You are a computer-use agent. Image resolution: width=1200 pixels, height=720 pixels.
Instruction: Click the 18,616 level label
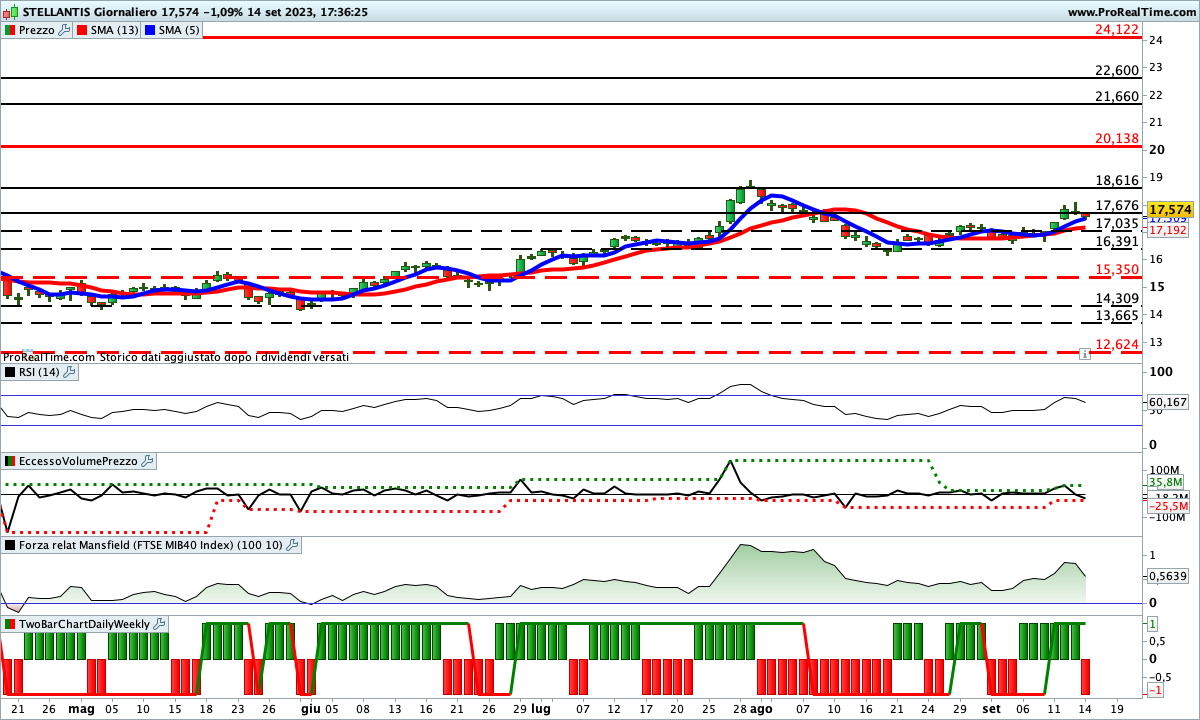point(1117,180)
